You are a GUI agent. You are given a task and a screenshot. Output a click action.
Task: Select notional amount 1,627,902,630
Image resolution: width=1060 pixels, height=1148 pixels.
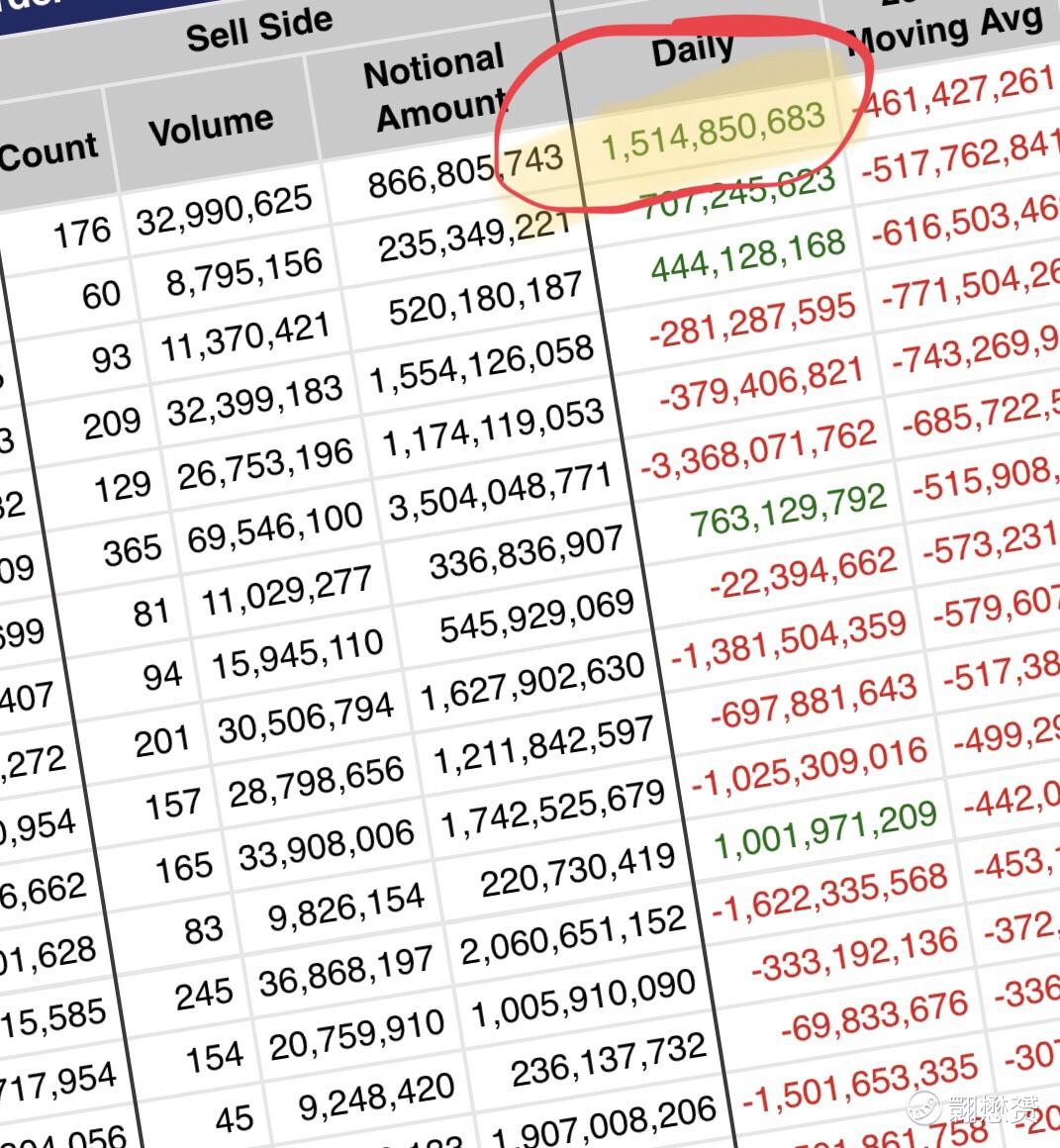(x=532, y=682)
